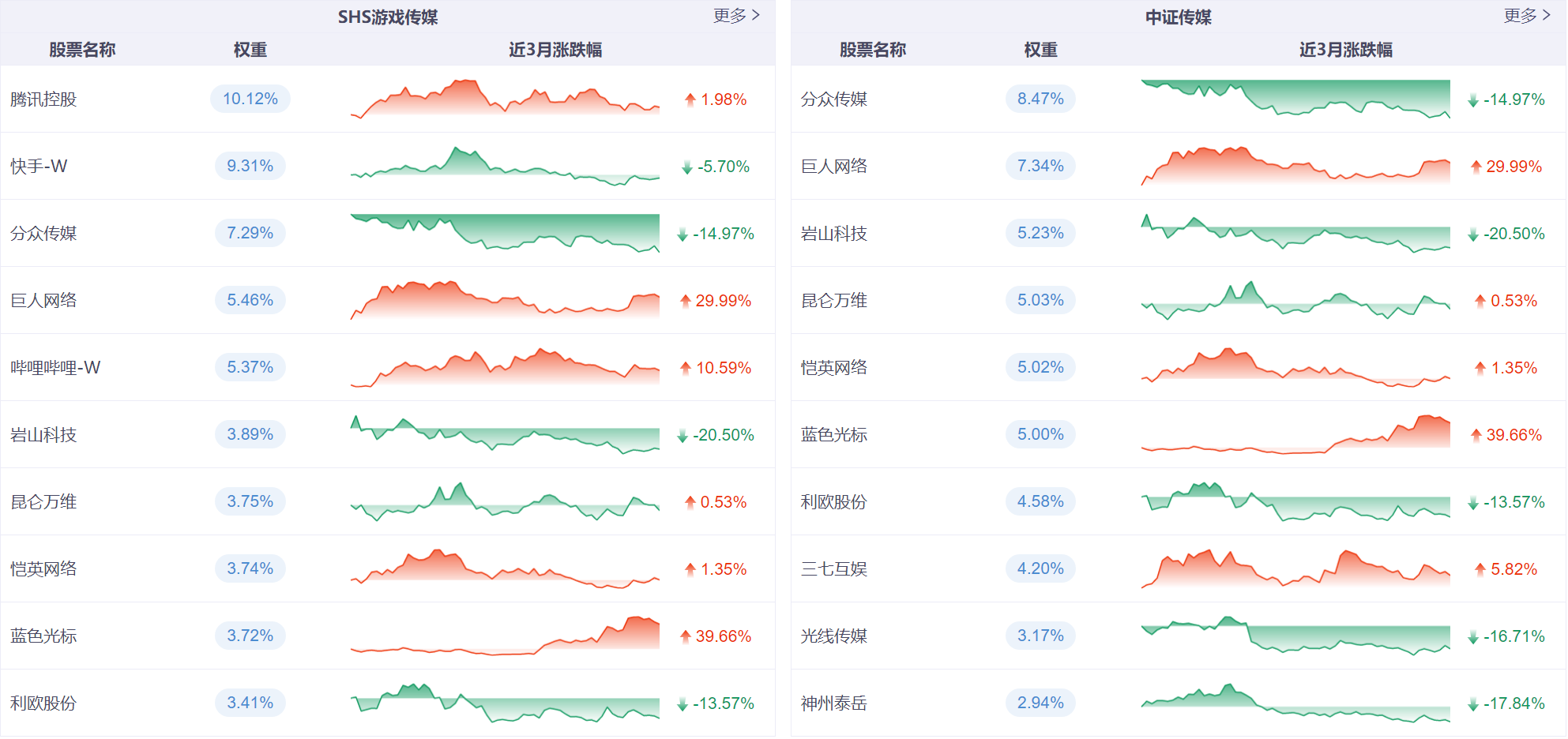Click down arrow beside 光线传媒 -16.71%
The image size is (1568, 739).
point(1473,637)
